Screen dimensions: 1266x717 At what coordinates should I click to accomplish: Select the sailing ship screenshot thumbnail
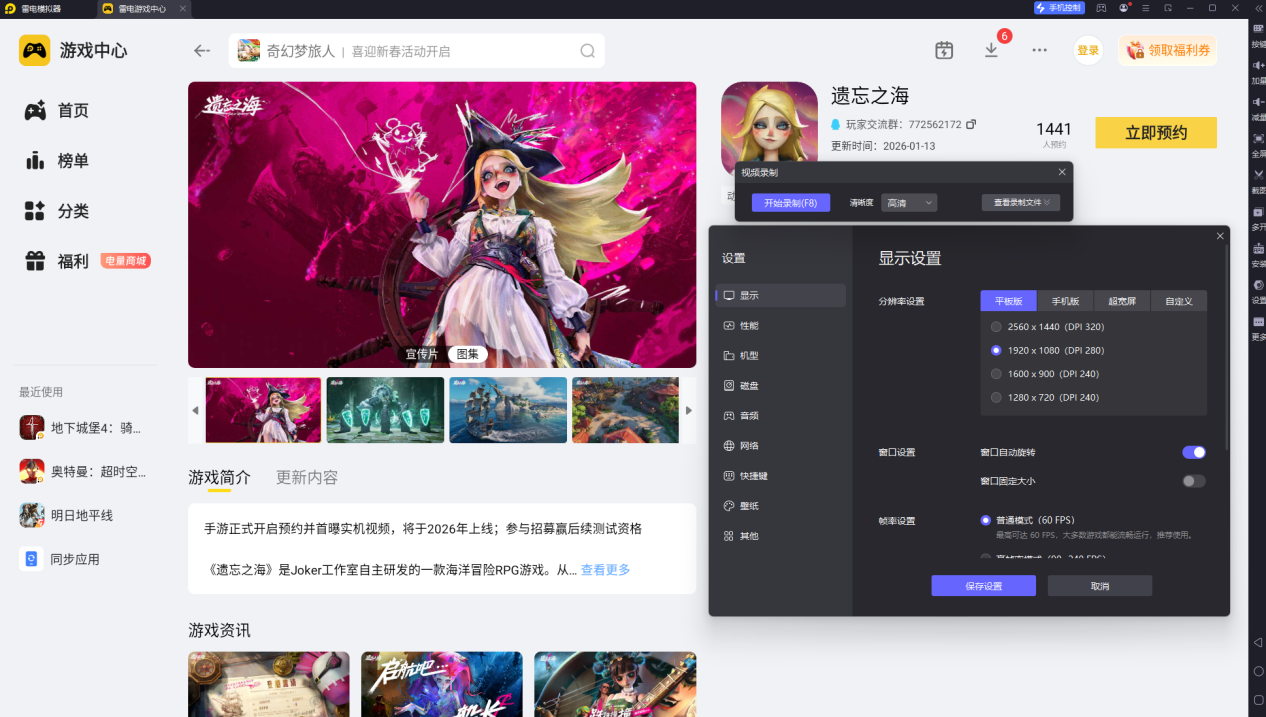508,410
